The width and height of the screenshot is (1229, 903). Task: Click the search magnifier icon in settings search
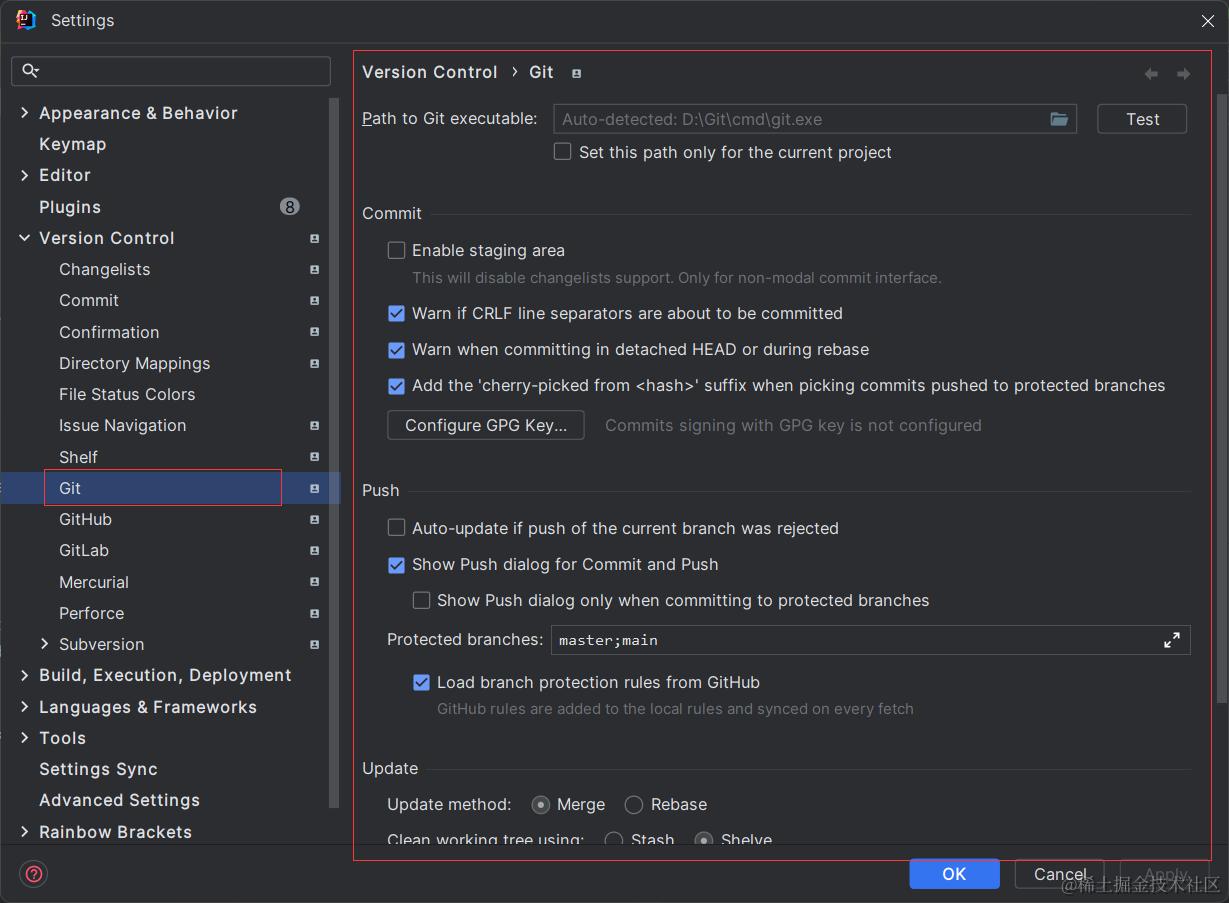(30, 70)
